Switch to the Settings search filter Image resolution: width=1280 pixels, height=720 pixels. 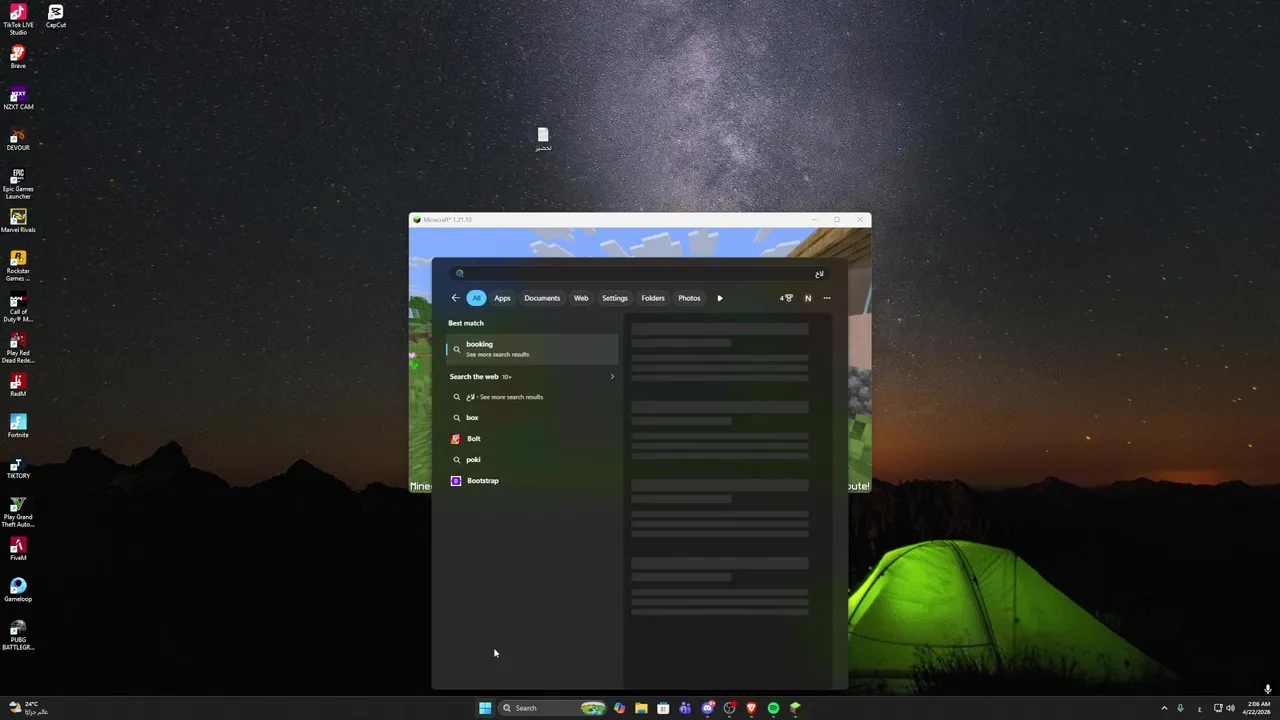point(615,298)
